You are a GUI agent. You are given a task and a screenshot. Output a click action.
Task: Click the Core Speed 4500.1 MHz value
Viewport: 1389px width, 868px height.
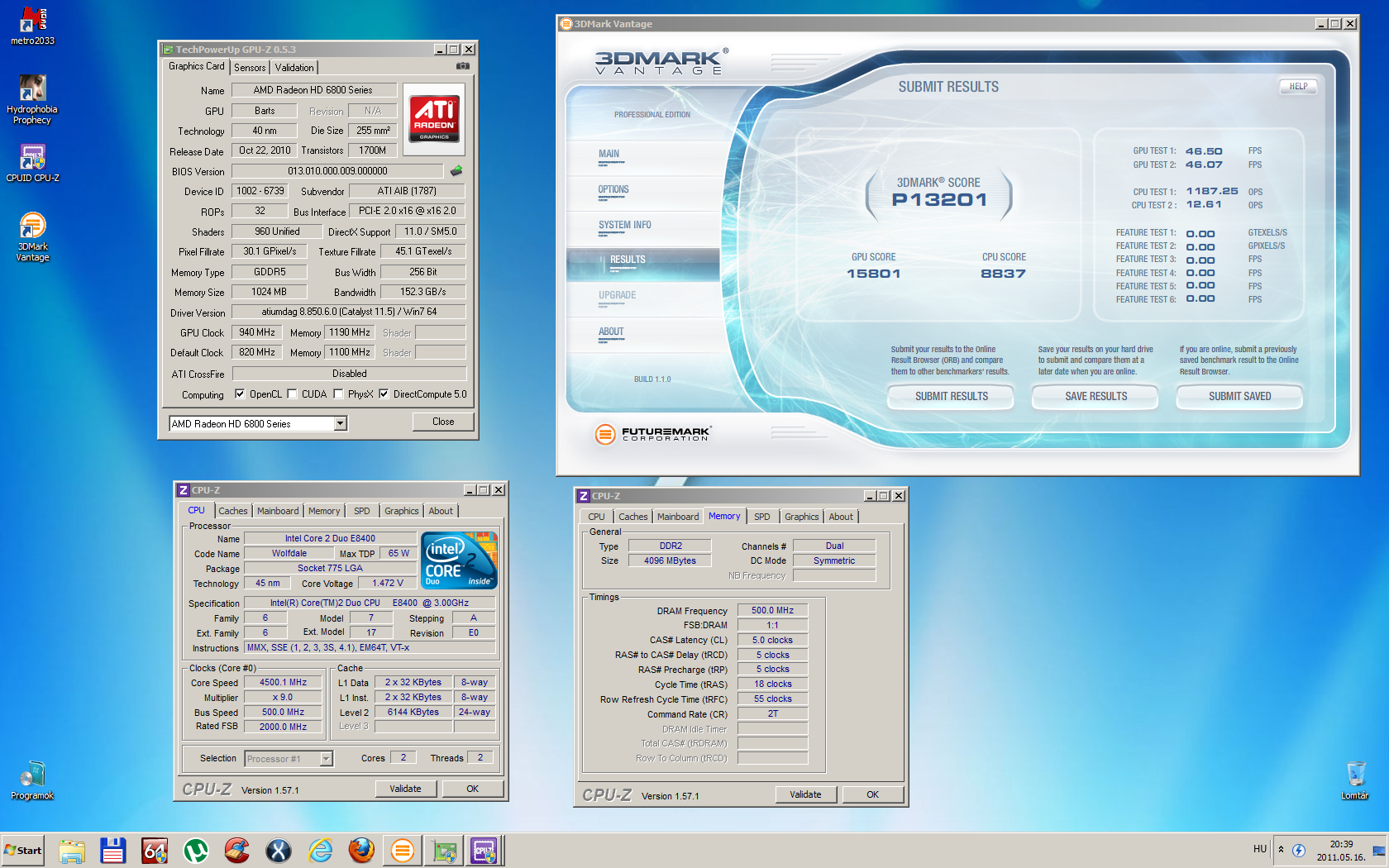283,682
